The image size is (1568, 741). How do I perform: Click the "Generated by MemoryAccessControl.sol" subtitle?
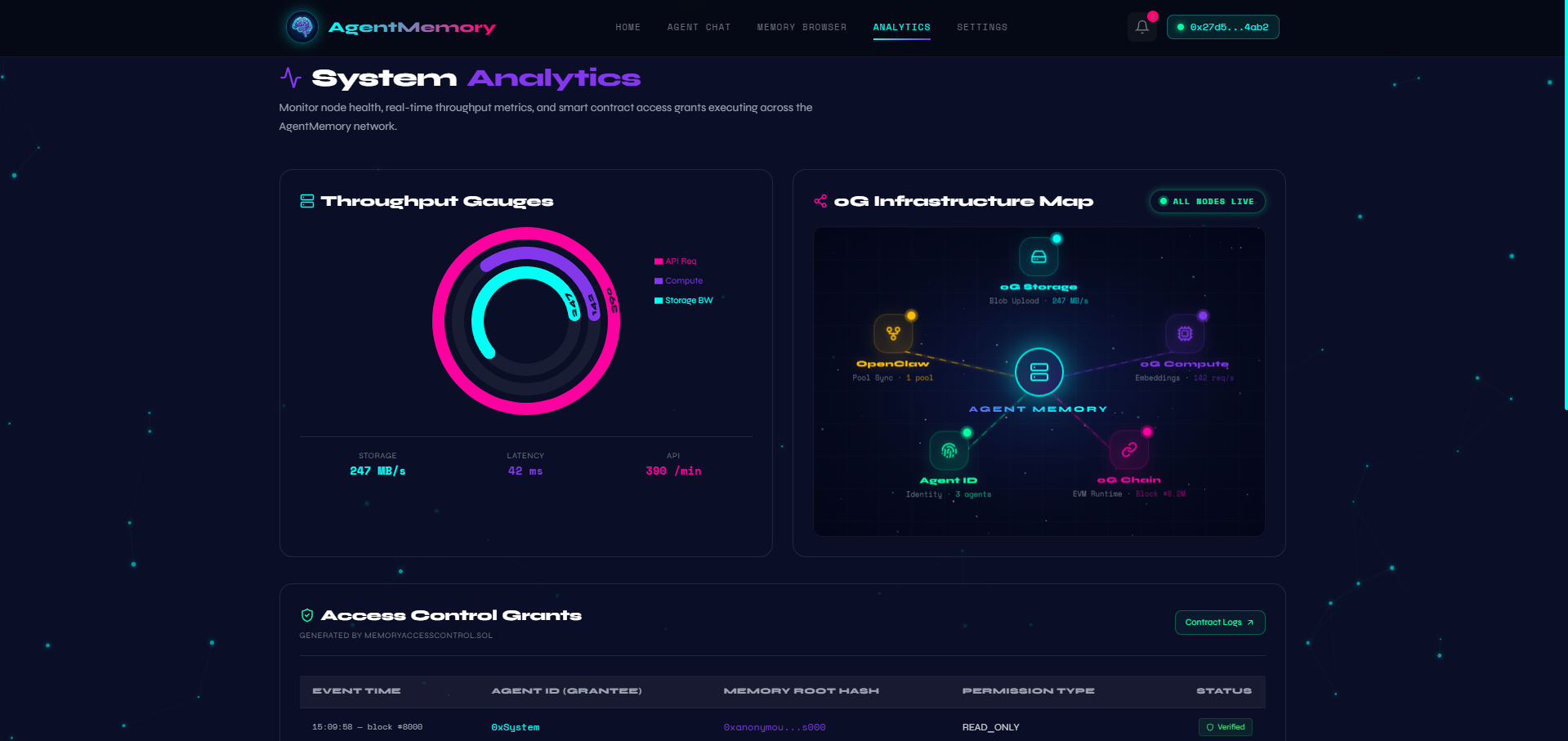pos(396,636)
